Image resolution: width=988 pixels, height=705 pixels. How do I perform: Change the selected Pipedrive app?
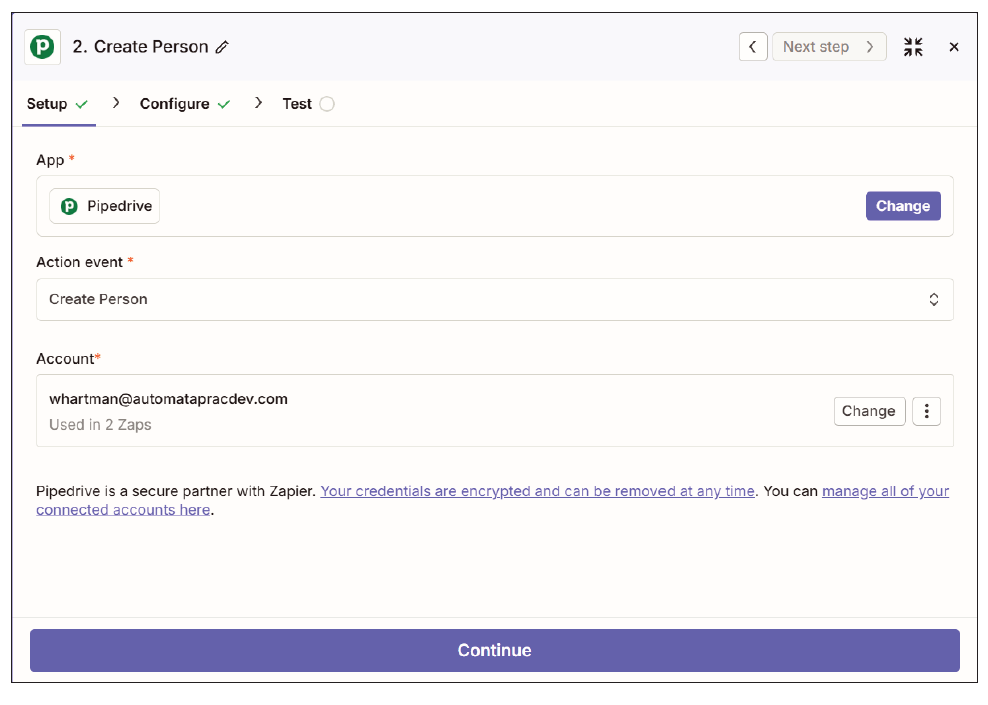coord(903,206)
